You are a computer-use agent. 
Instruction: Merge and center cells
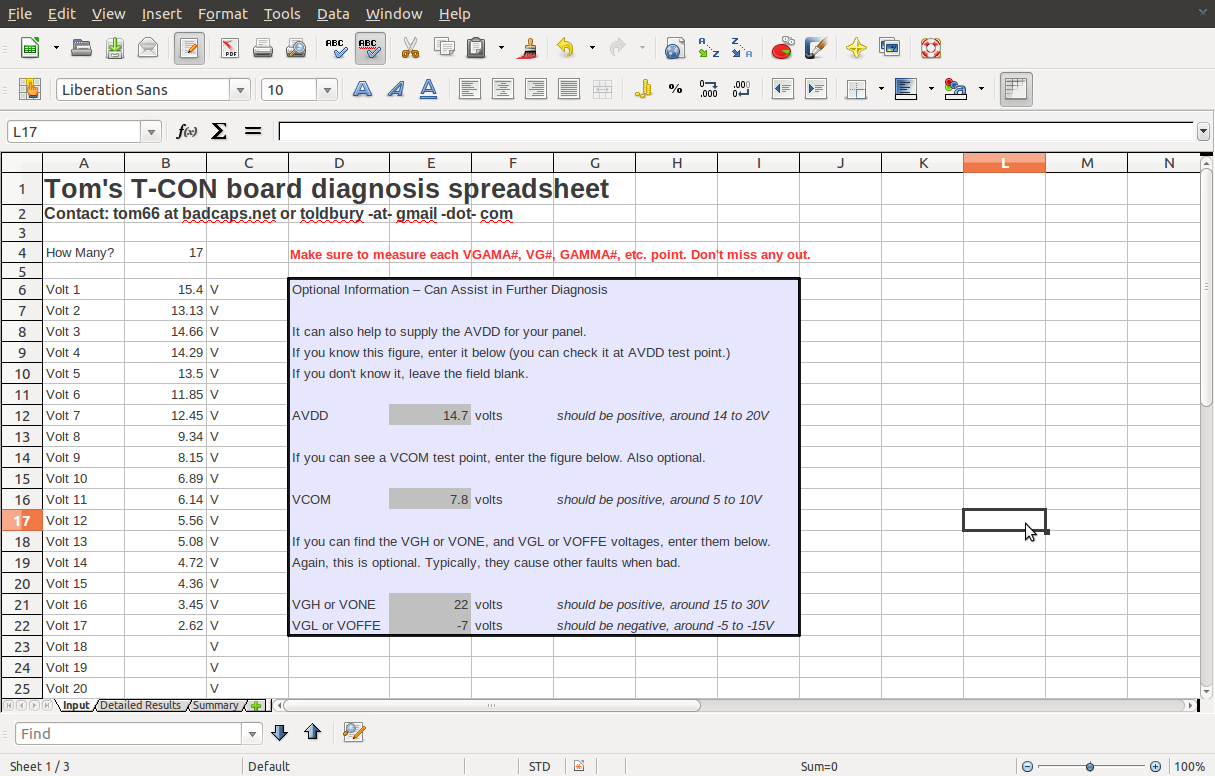(x=602, y=89)
